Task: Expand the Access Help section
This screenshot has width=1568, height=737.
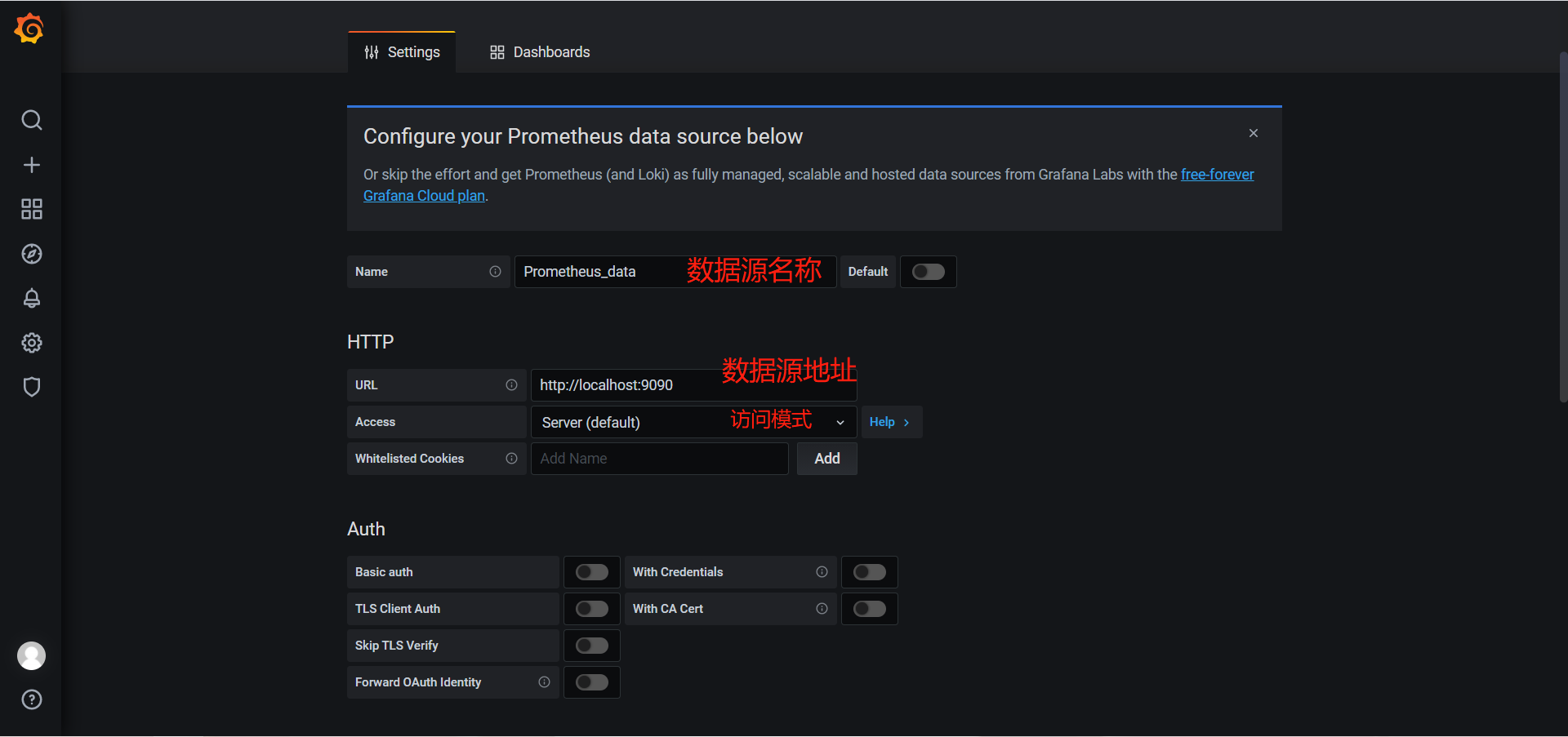Action: click(x=890, y=422)
